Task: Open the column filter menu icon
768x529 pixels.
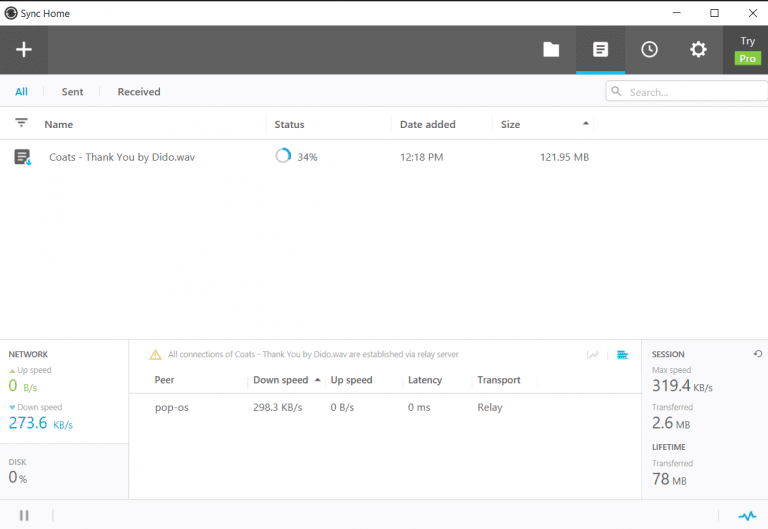Action: pyautogui.click(x=21, y=123)
